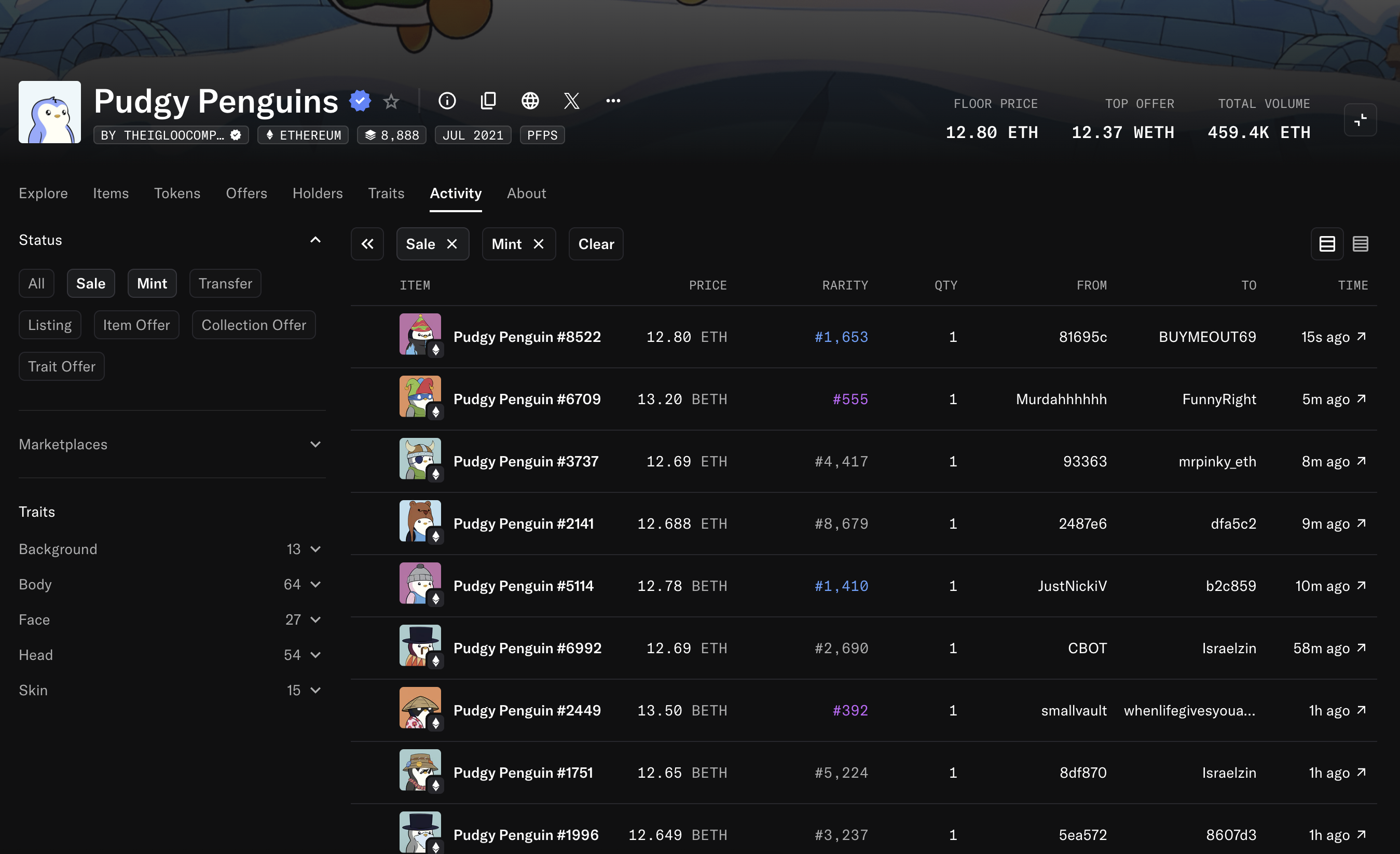Collapse the filter sidebar with double chevron
Image resolution: width=1400 pixels, height=854 pixels.
(x=367, y=244)
